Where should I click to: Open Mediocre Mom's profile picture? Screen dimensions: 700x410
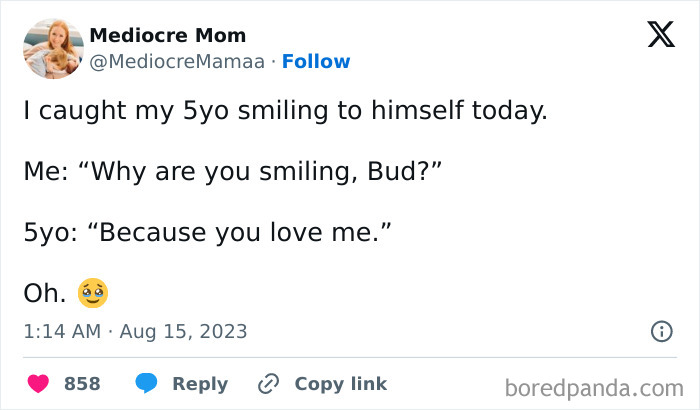[x=50, y=47]
